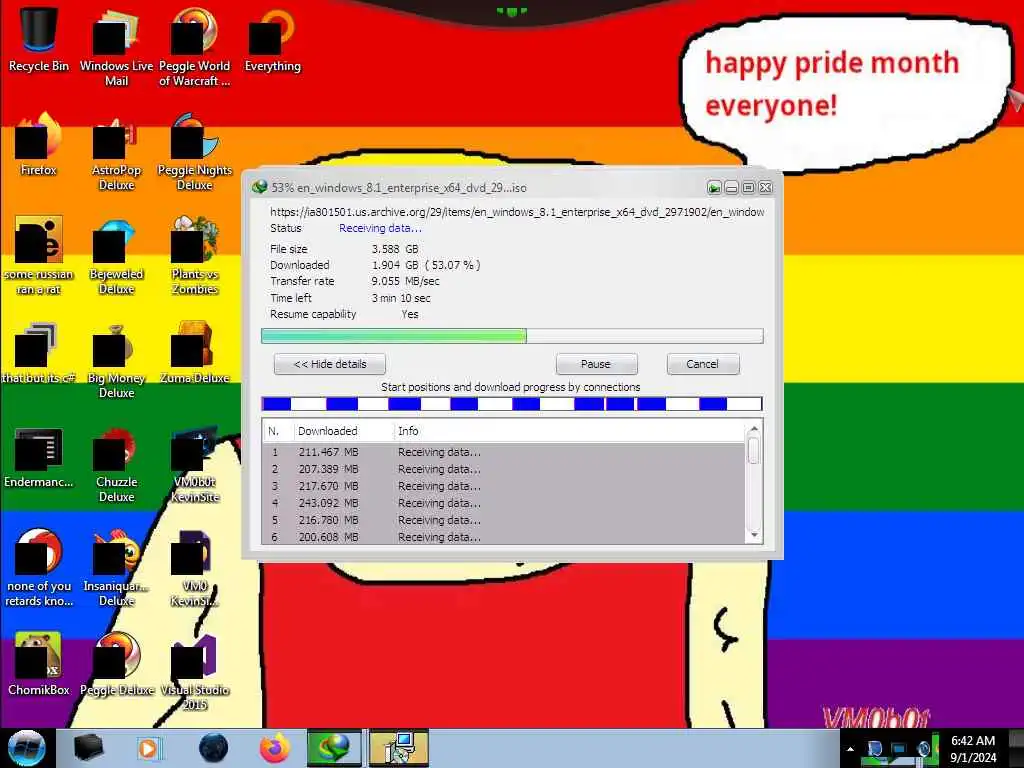Click the File size value 3.588 GB
Image resolution: width=1024 pixels, height=768 pixels.
(x=395, y=249)
